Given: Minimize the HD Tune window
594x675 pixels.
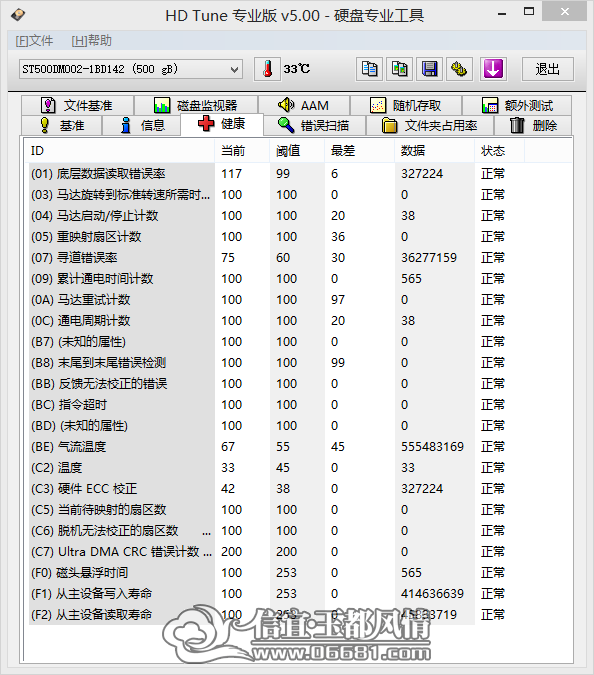Looking at the screenshot, I should pos(501,13).
